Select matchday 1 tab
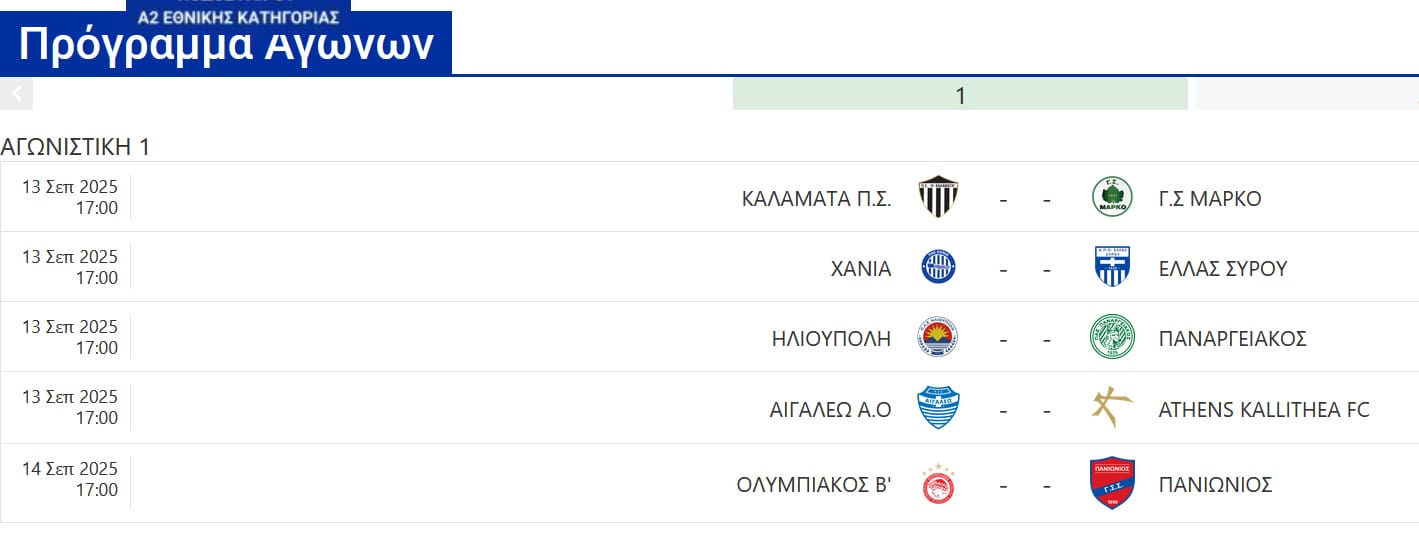The width and height of the screenshot is (1419, 552). (x=960, y=95)
